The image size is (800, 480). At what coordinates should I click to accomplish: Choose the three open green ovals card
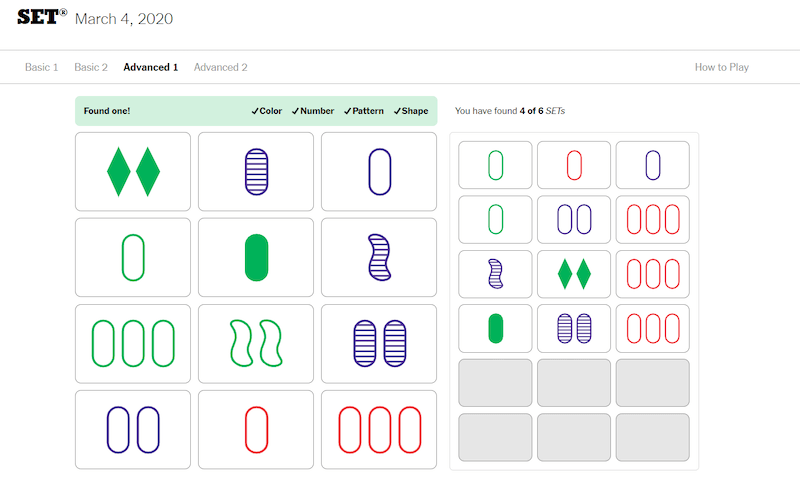[x=133, y=343]
